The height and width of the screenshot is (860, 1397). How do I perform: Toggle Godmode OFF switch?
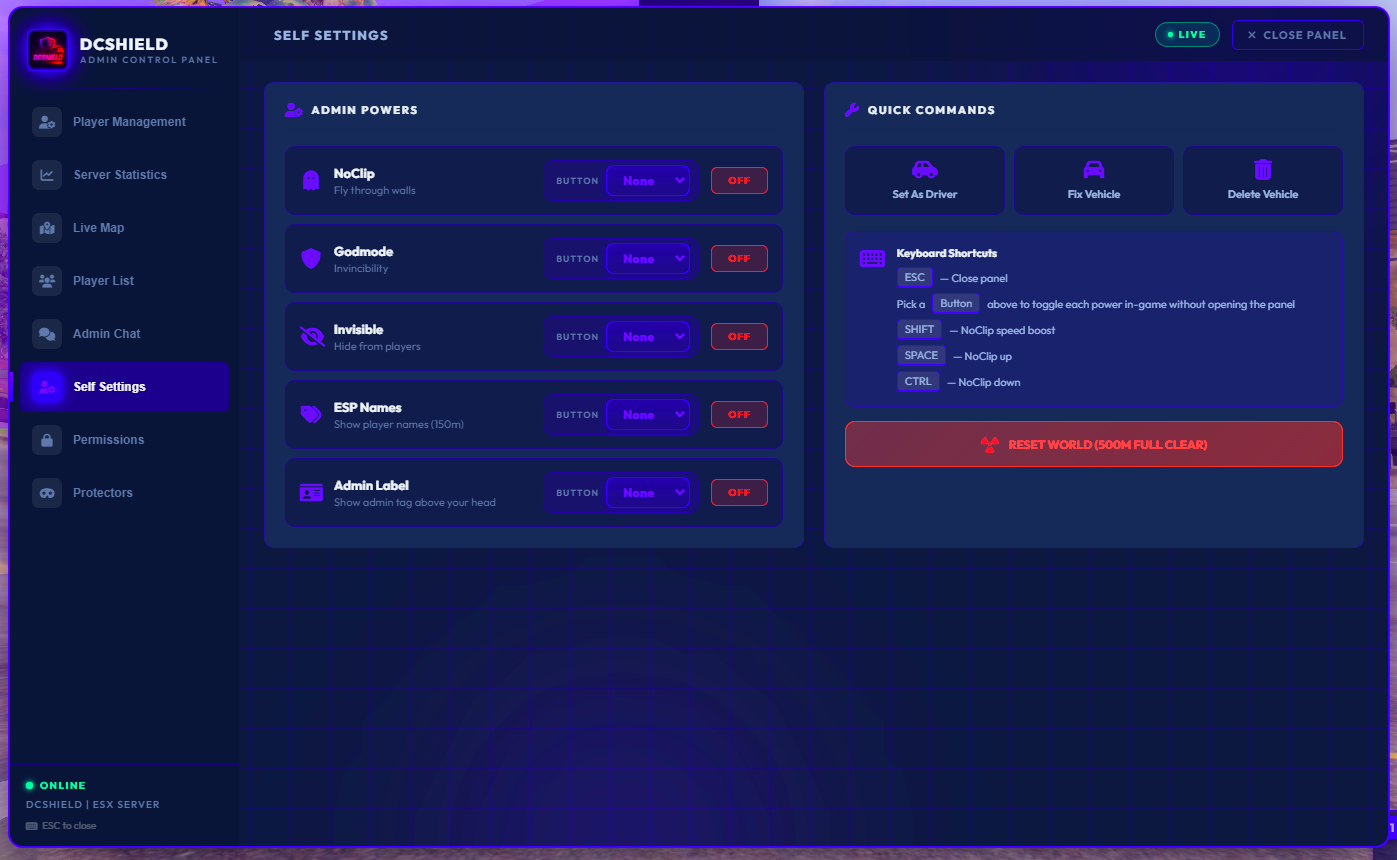739,259
